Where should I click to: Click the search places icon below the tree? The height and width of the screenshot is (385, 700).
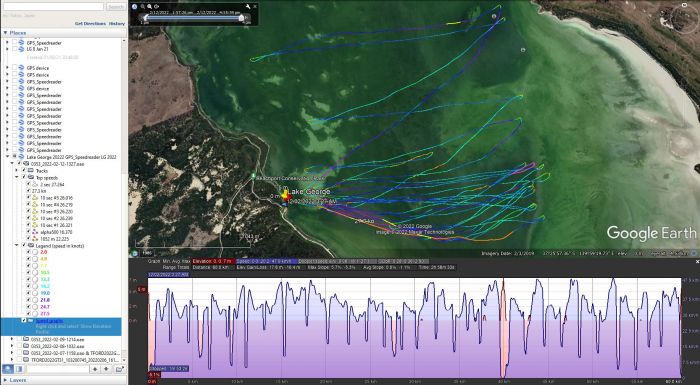8,369
